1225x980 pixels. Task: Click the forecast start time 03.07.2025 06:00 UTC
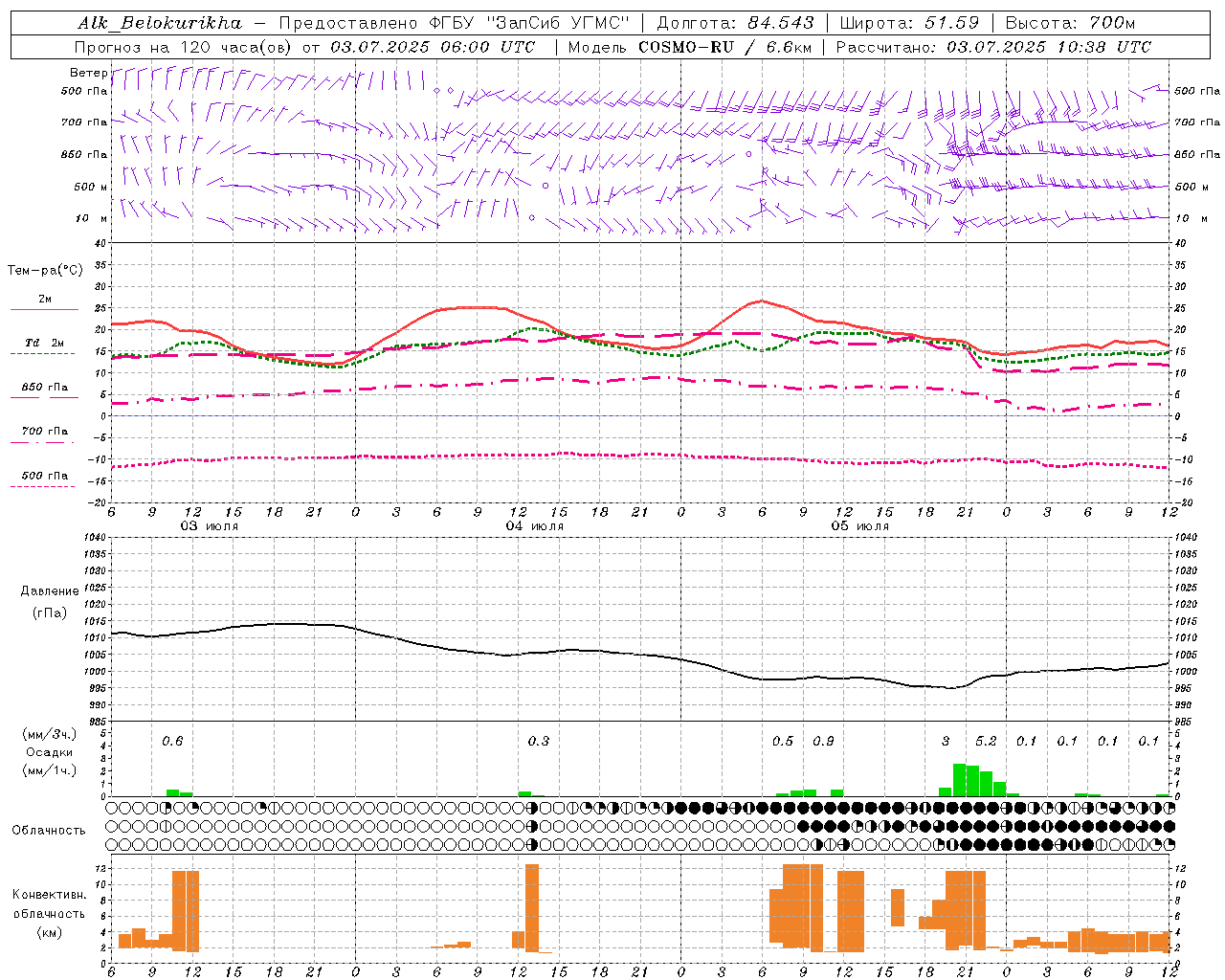pyautogui.click(x=432, y=47)
